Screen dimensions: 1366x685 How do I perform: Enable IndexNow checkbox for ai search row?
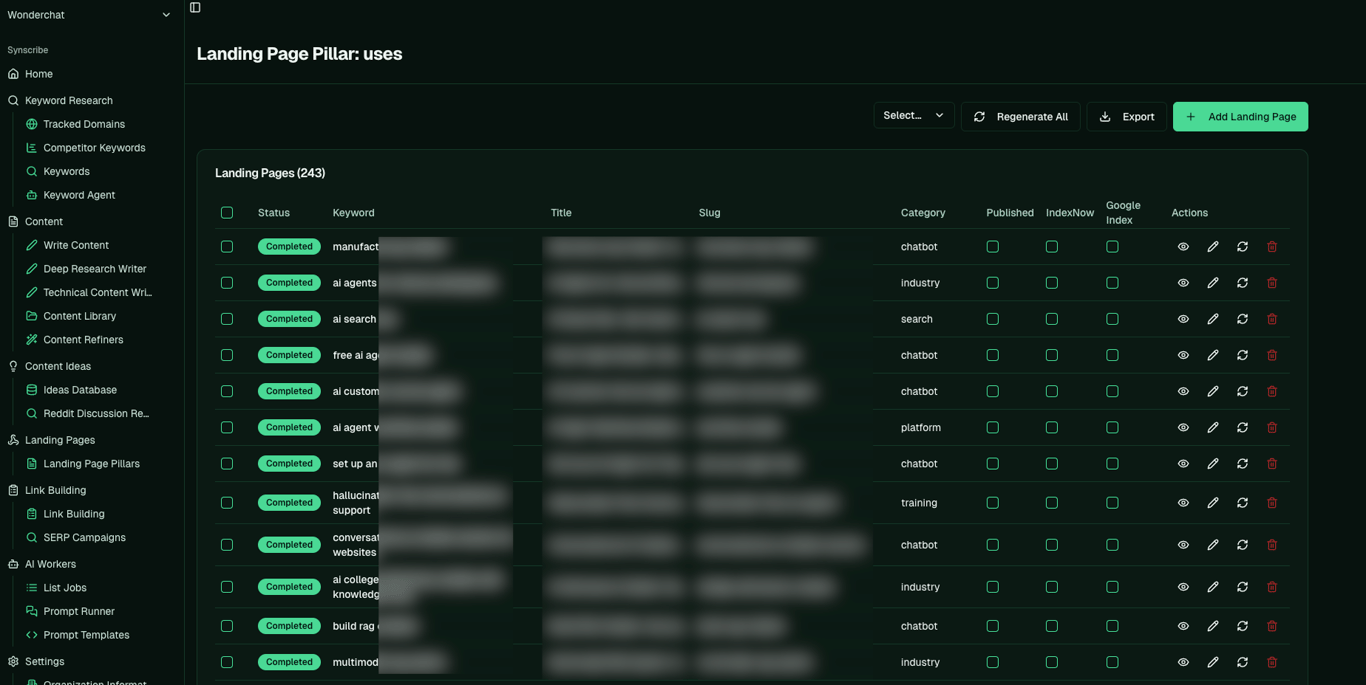click(x=1052, y=319)
